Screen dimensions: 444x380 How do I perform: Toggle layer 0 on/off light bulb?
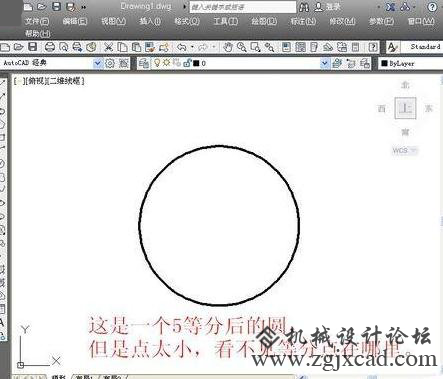click(157, 63)
